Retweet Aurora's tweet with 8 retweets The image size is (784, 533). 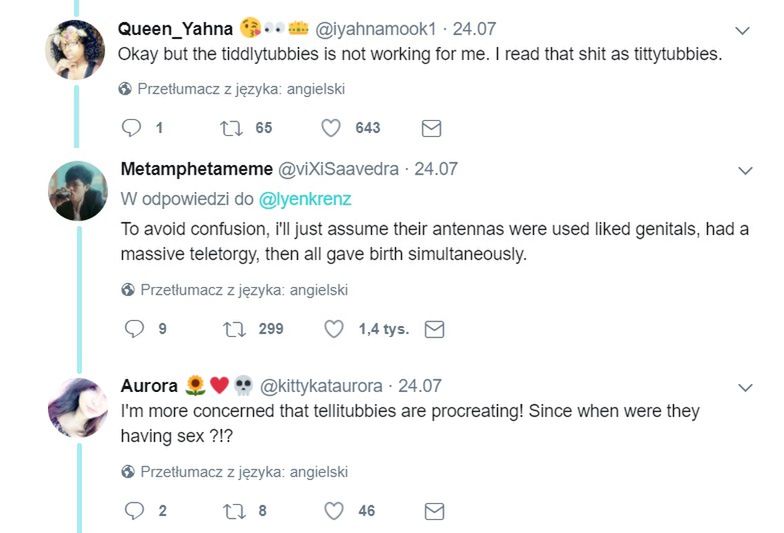pos(233,511)
